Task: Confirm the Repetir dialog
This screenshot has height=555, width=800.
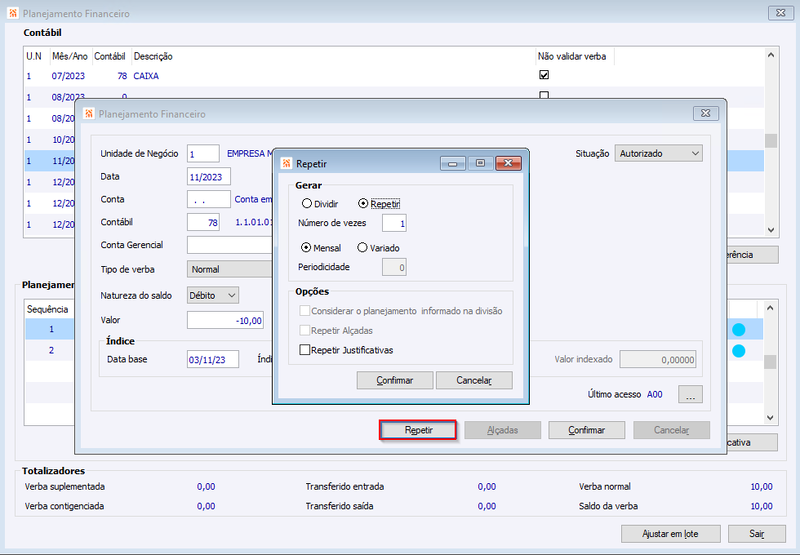Action: (395, 380)
